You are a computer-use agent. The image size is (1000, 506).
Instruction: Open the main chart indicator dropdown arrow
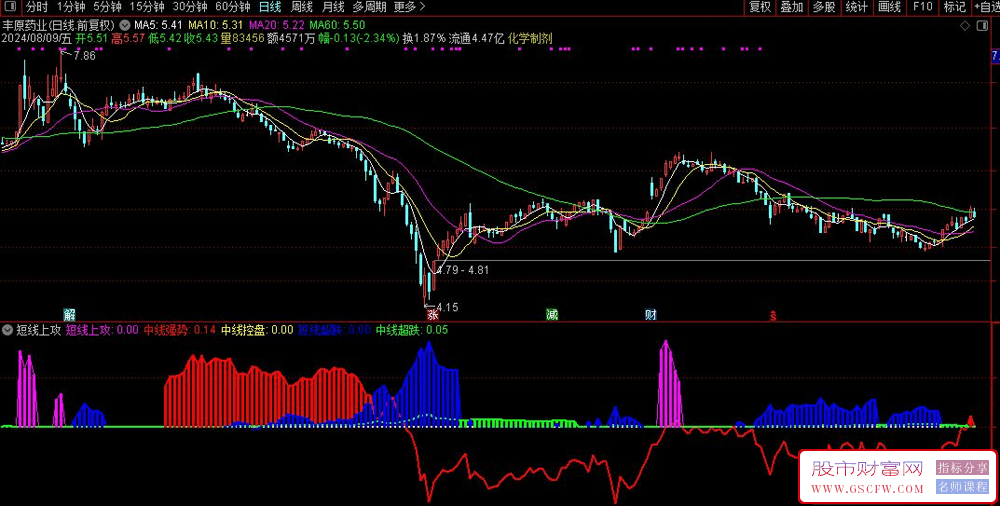(124, 26)
